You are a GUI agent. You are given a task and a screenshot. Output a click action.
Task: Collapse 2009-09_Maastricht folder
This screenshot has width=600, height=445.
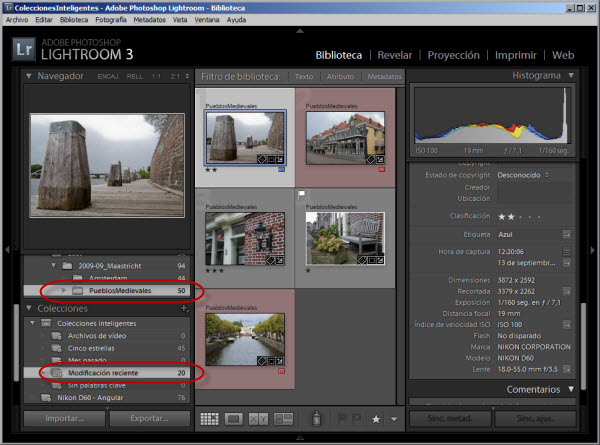click(54, 265)
